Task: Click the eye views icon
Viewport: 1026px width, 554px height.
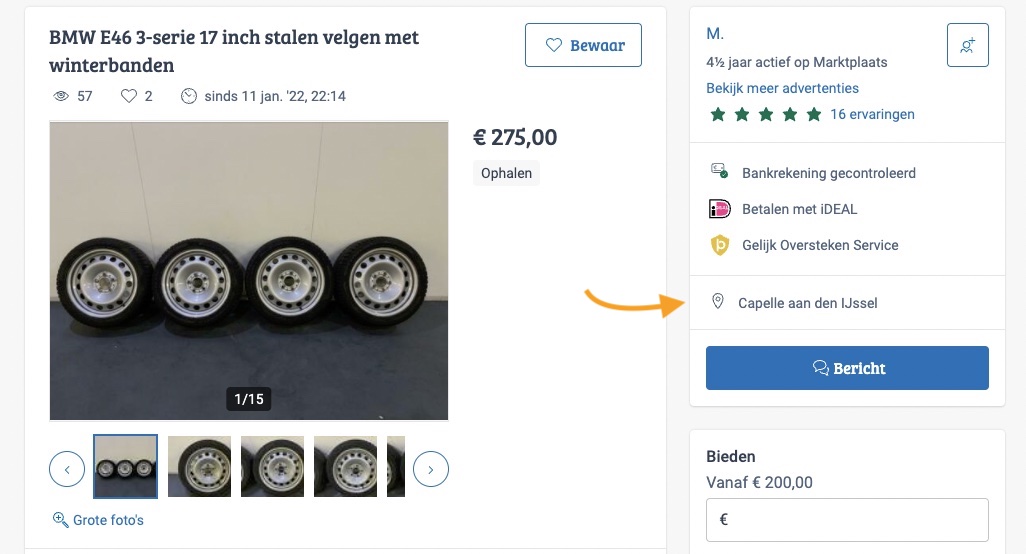Action: (x=60, y=96)
